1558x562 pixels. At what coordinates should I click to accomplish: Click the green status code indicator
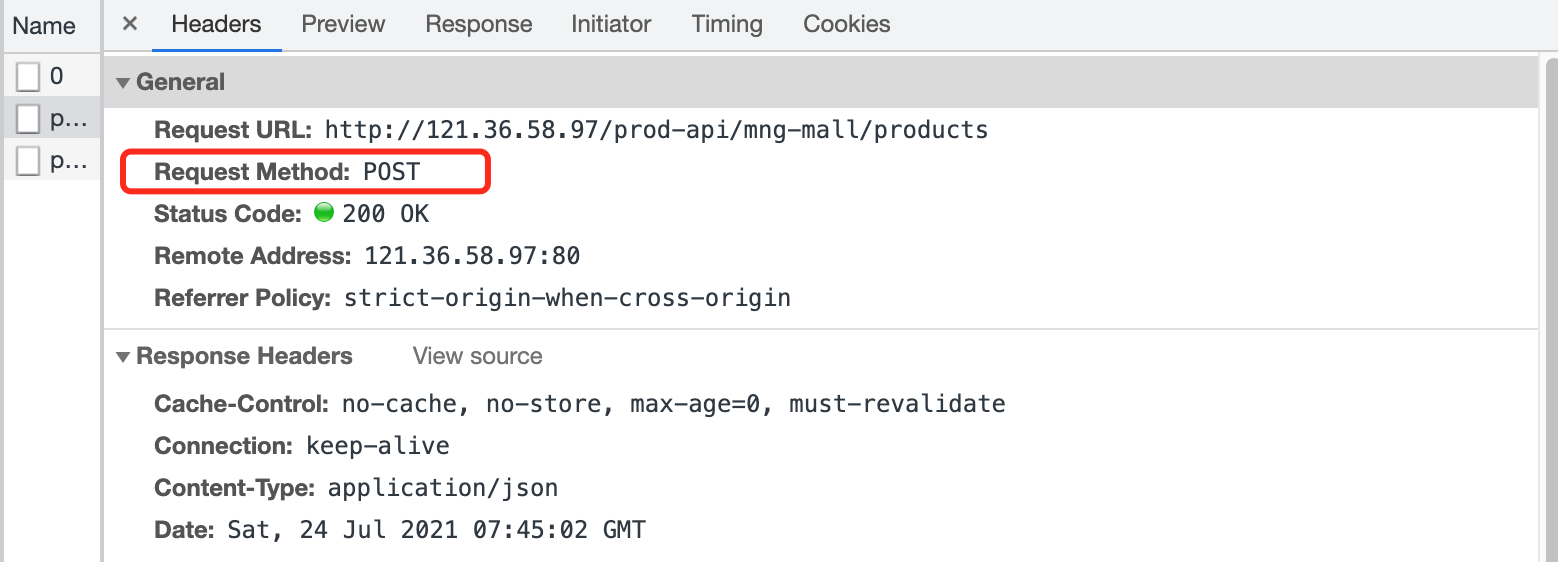pyautogui.click(x=324, y=213)
